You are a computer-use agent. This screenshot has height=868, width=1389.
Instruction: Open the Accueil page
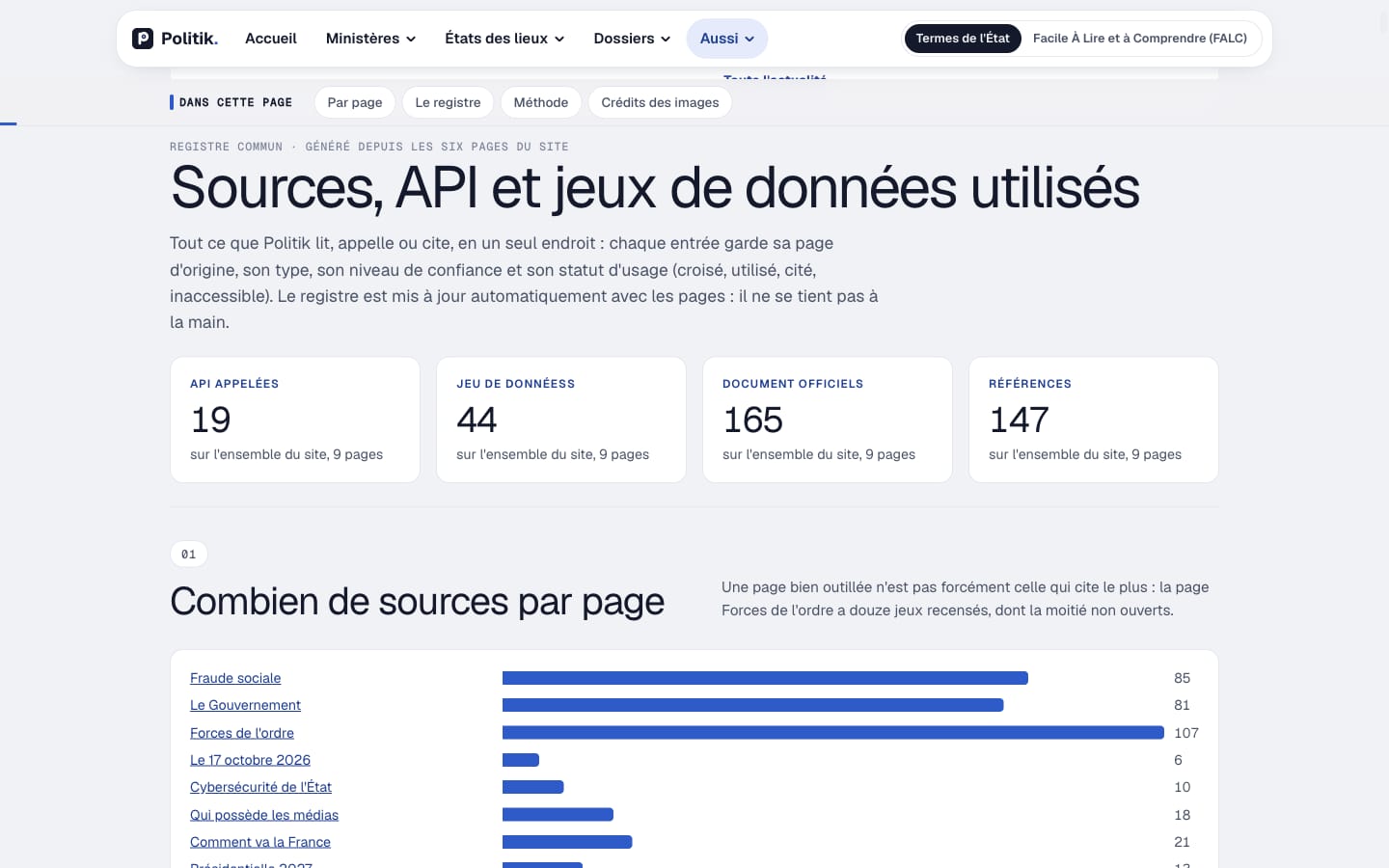(271, 39)
